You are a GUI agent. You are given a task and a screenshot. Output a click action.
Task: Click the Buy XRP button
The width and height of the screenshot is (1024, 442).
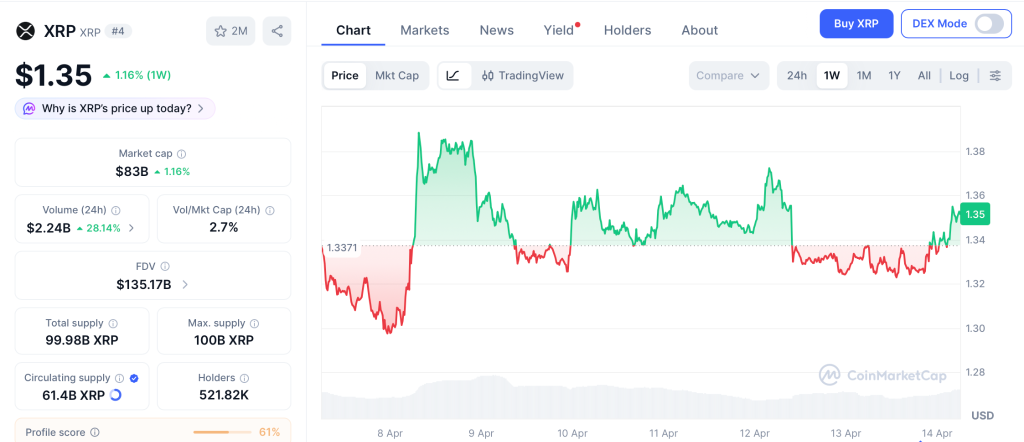(x=855, y=24)
